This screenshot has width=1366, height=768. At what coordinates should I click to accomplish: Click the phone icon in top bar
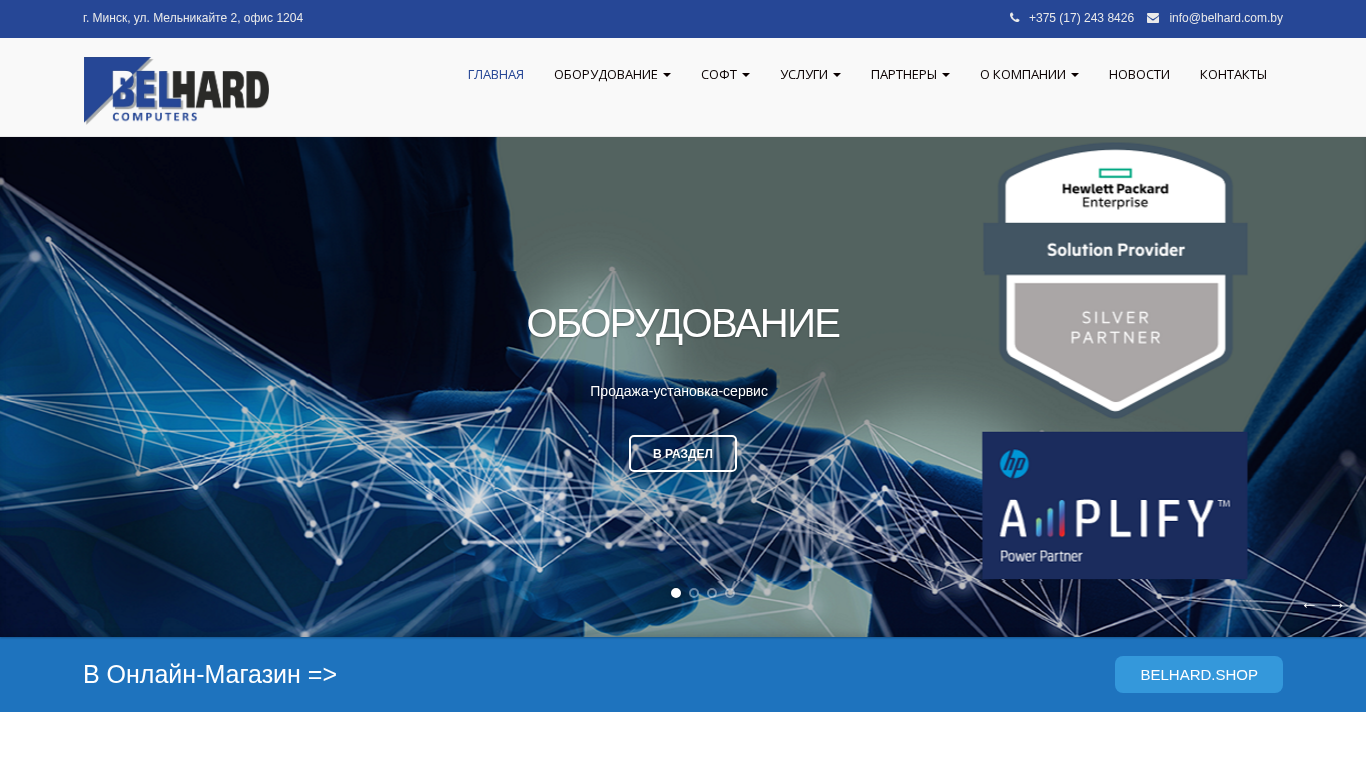(1014, 18)
